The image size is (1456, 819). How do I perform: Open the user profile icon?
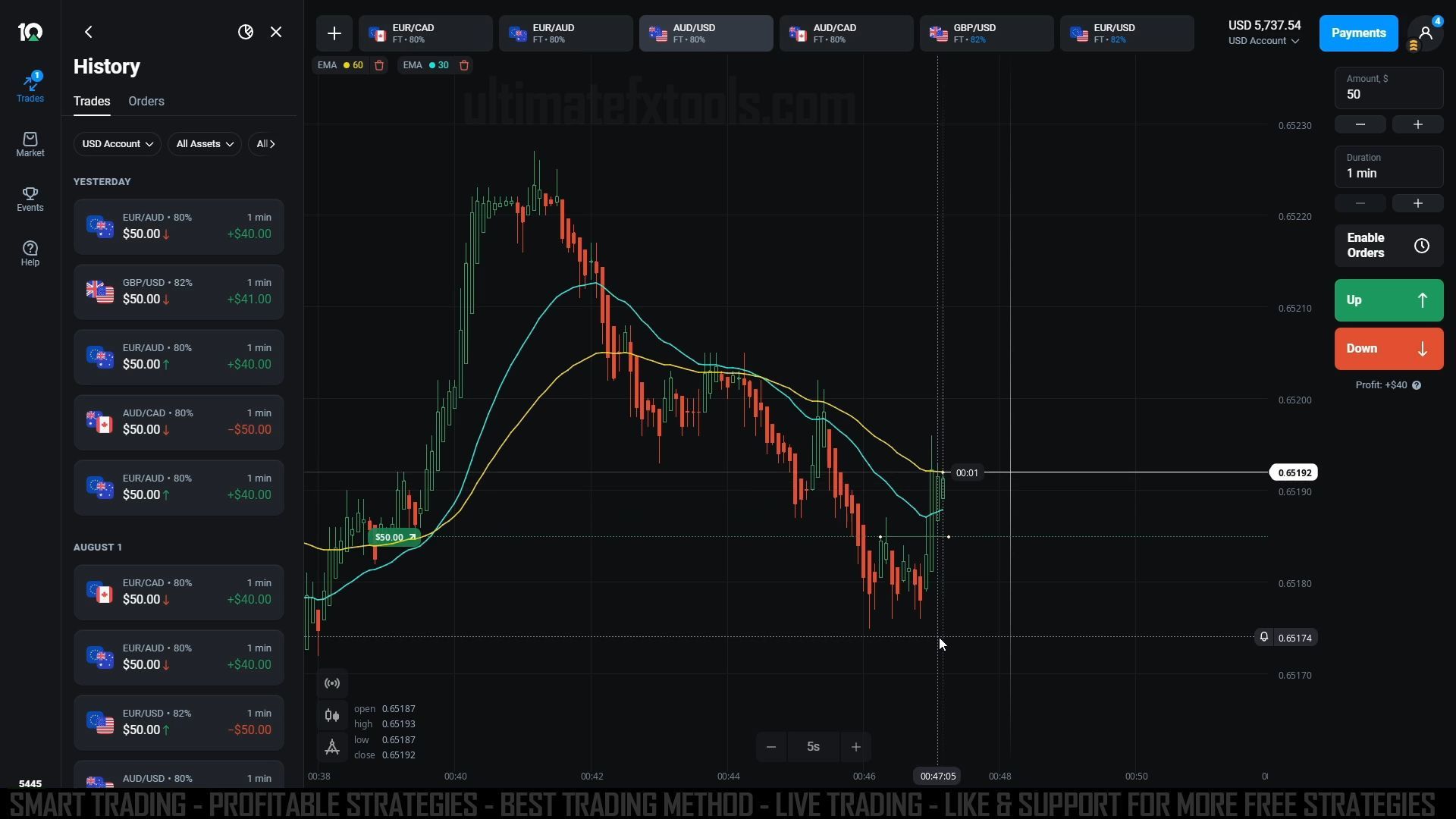click(x=1426, y=33)
